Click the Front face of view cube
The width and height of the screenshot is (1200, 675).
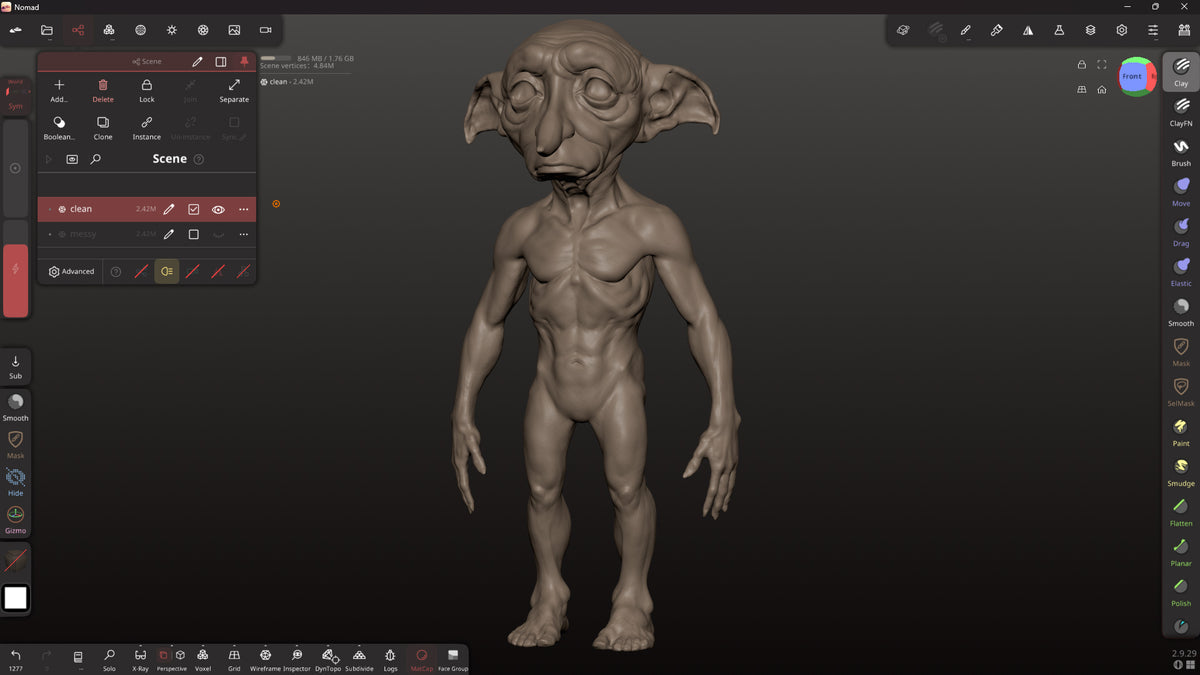pos(1132,76)
